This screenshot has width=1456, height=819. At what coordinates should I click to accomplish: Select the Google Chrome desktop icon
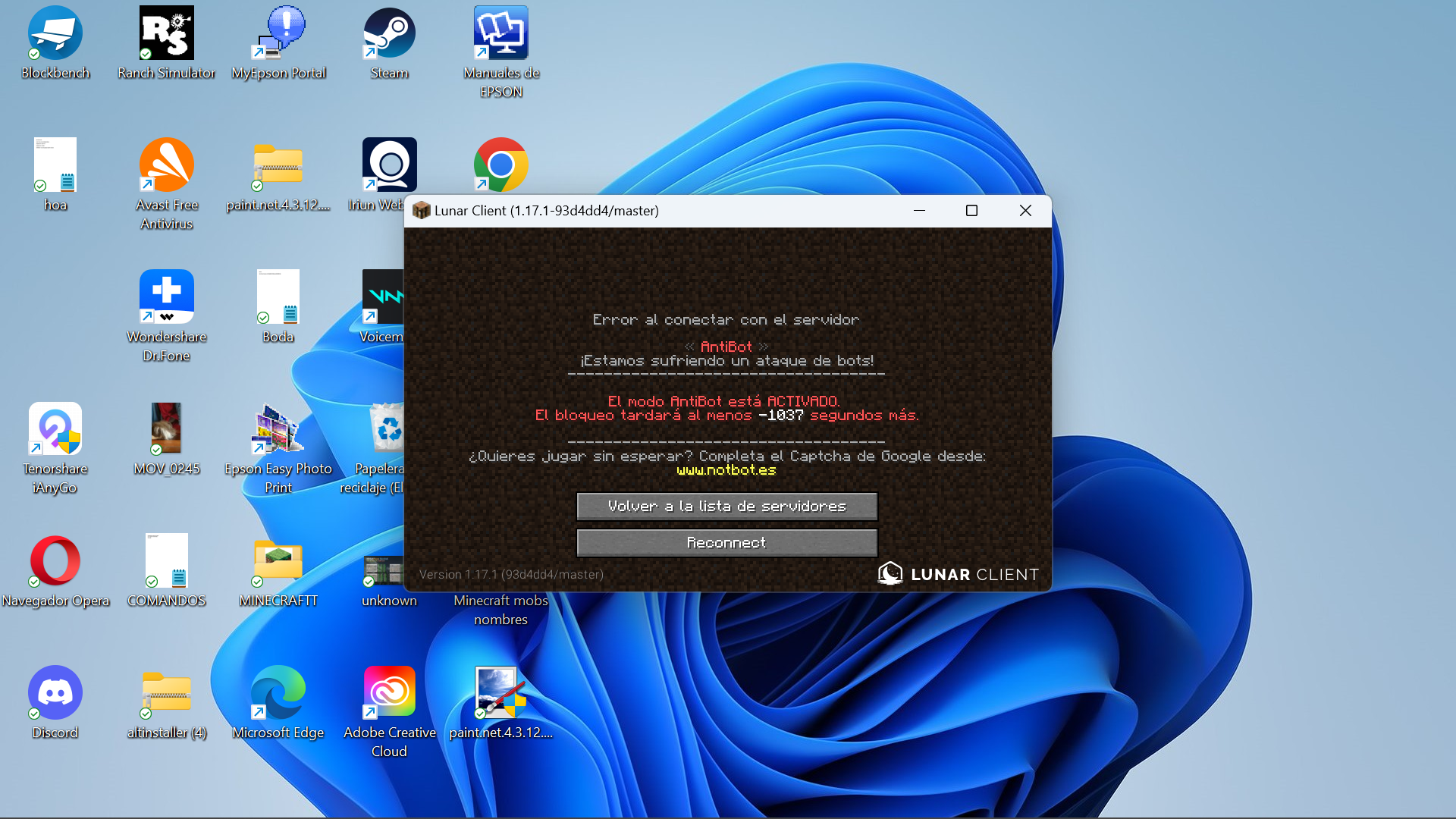click(x=500, y=165)
